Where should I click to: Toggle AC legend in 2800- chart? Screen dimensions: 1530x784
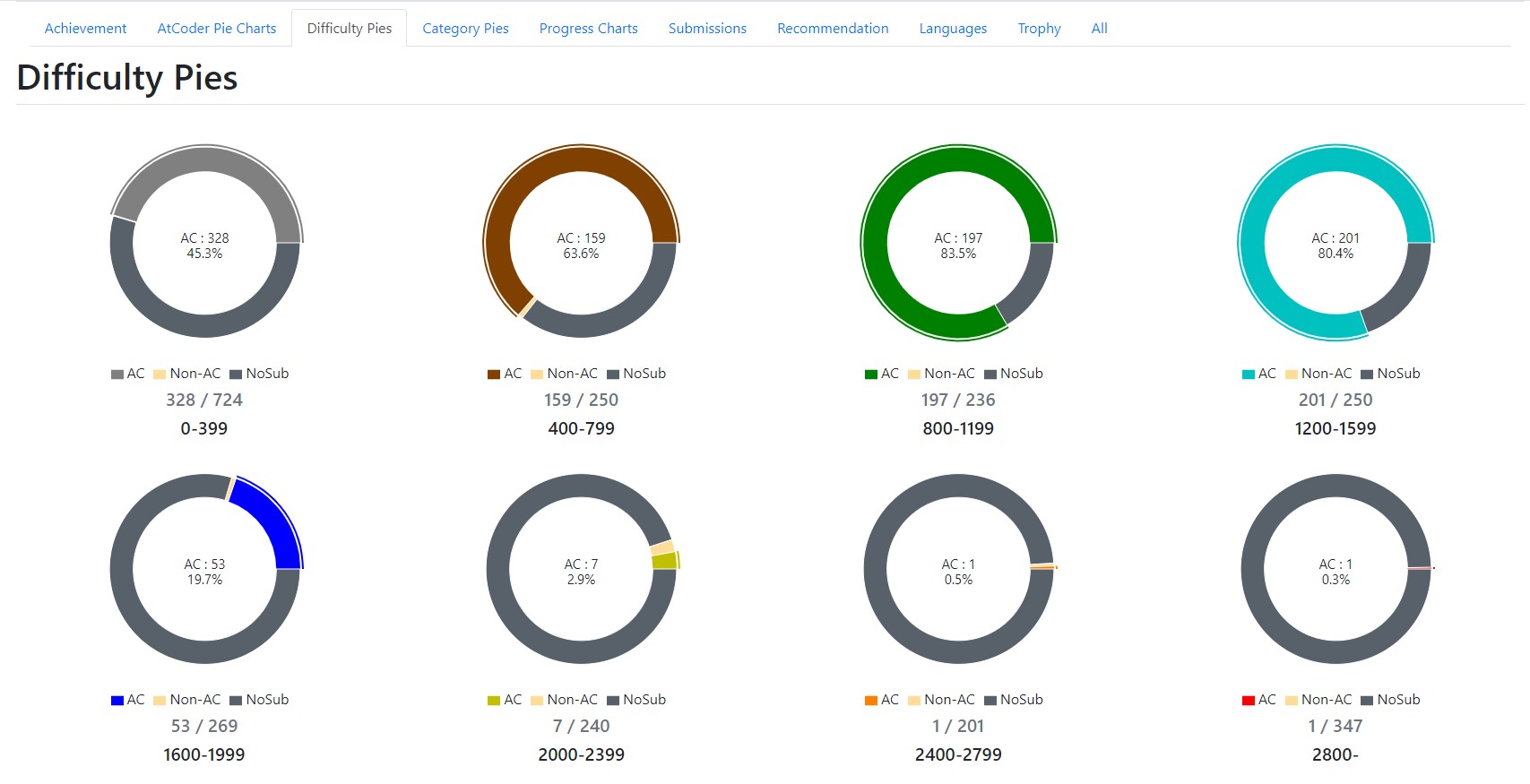tap(1259, 700)
